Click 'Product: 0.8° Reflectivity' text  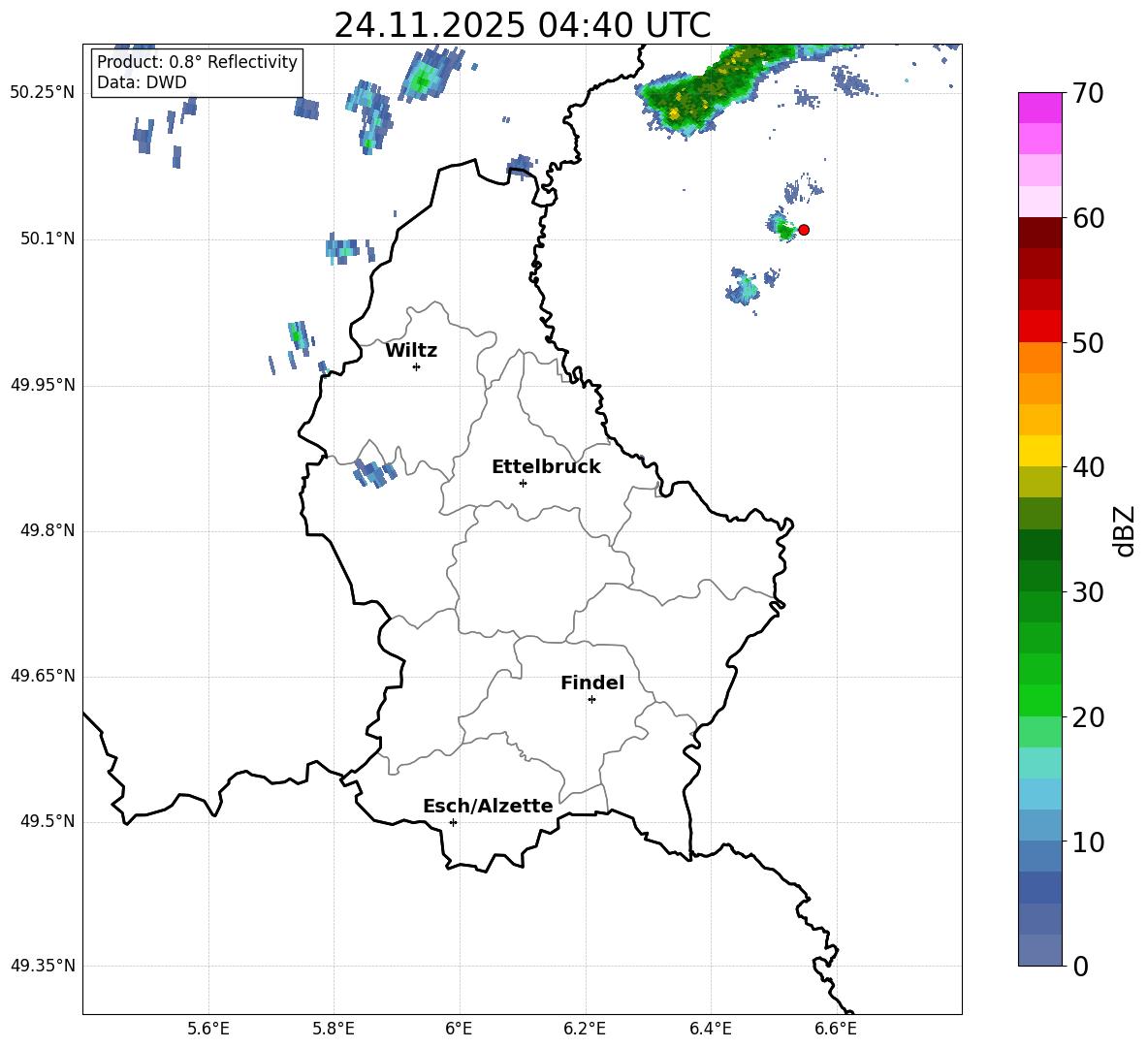click(197, 62)
